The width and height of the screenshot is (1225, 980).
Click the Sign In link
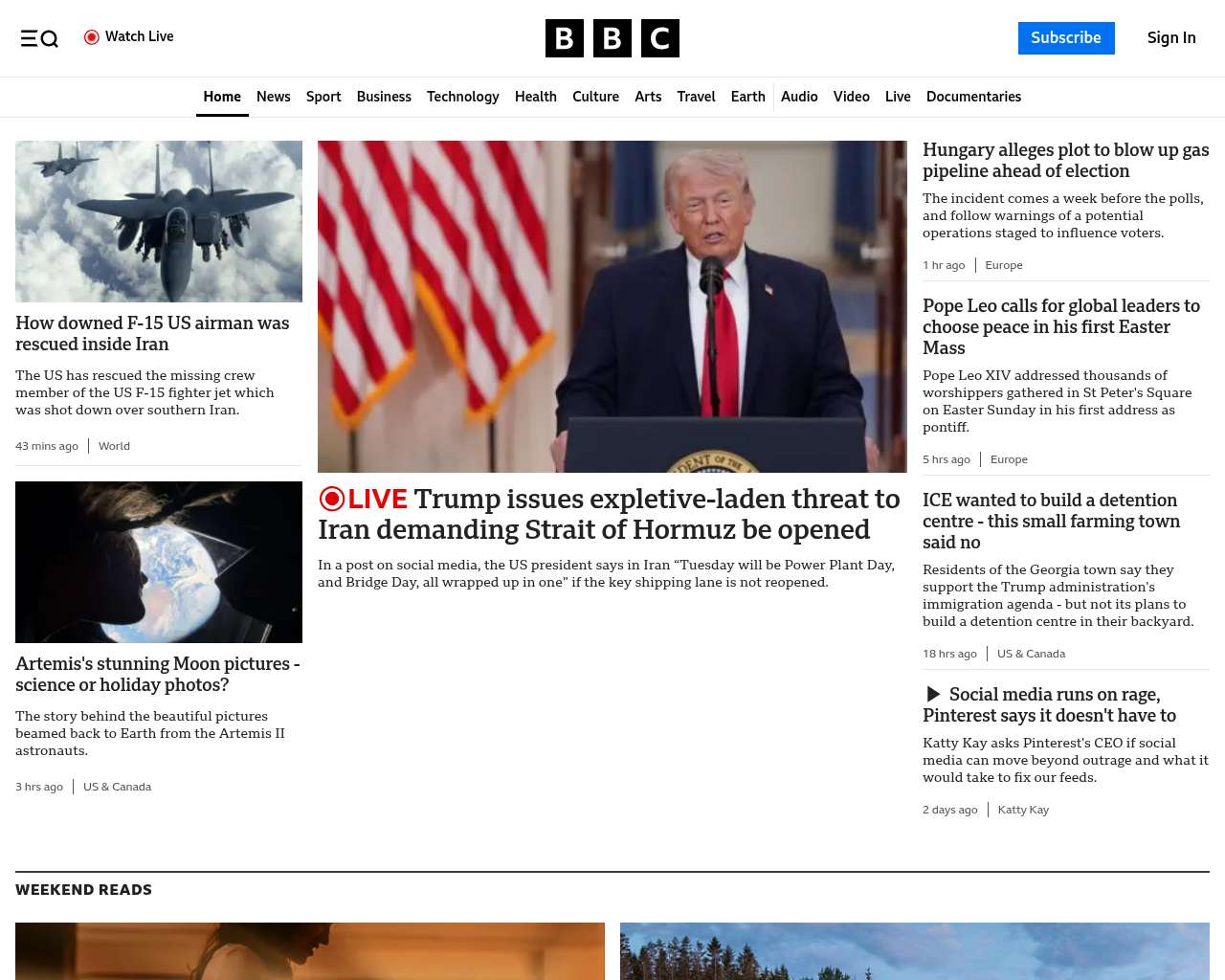[1171, 38]
